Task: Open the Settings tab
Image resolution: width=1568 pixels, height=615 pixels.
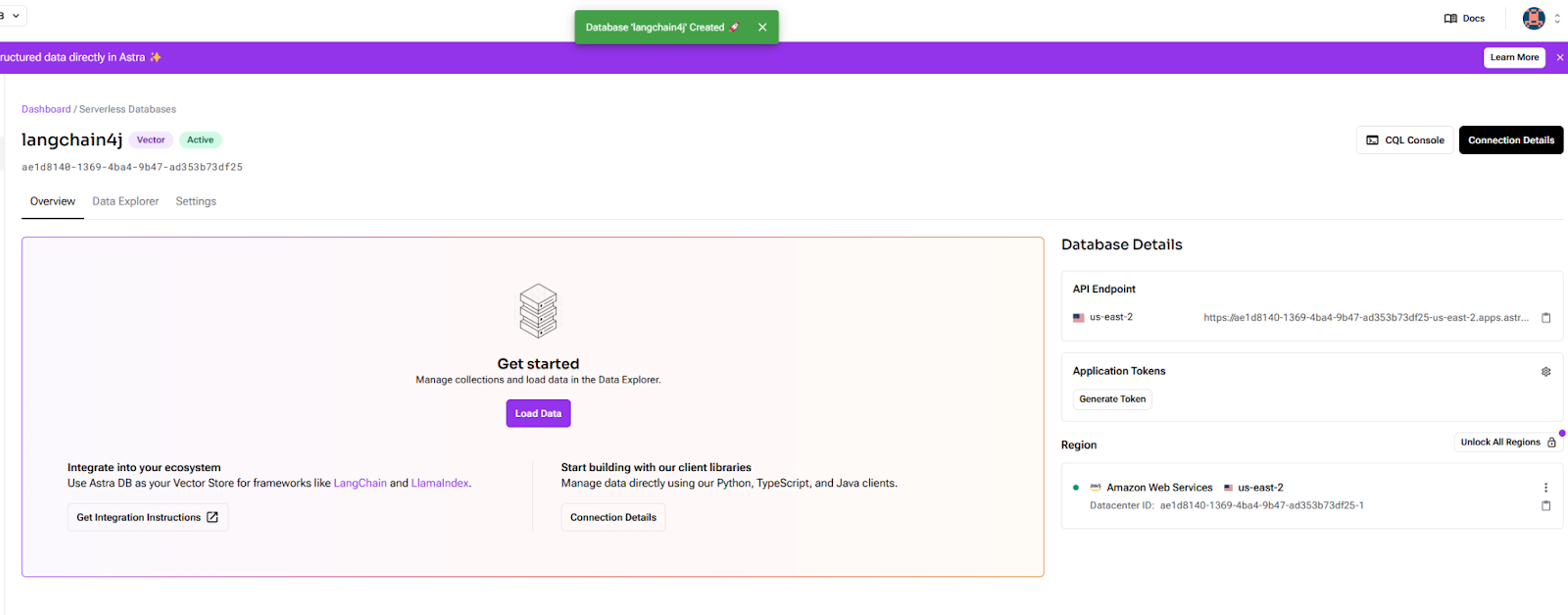Action: tap(196, 201)
